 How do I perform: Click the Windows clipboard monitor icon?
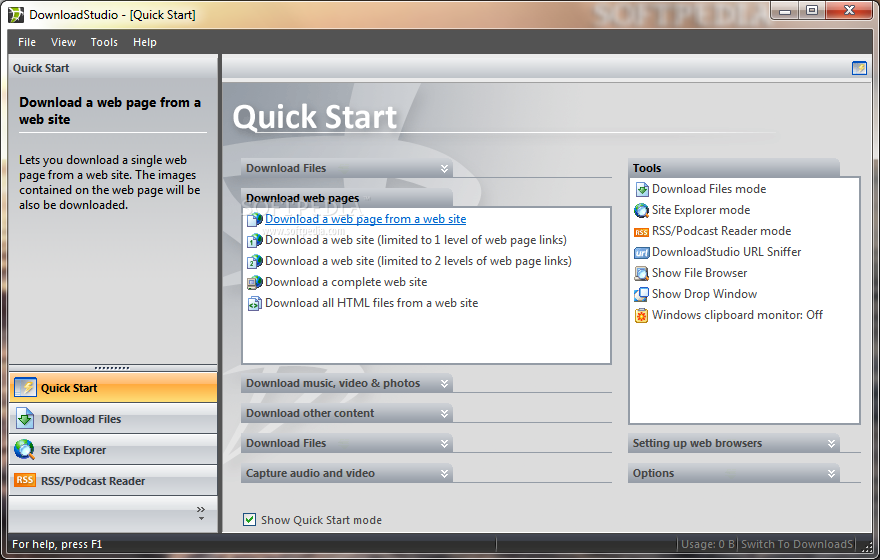(x=641, y=315)
